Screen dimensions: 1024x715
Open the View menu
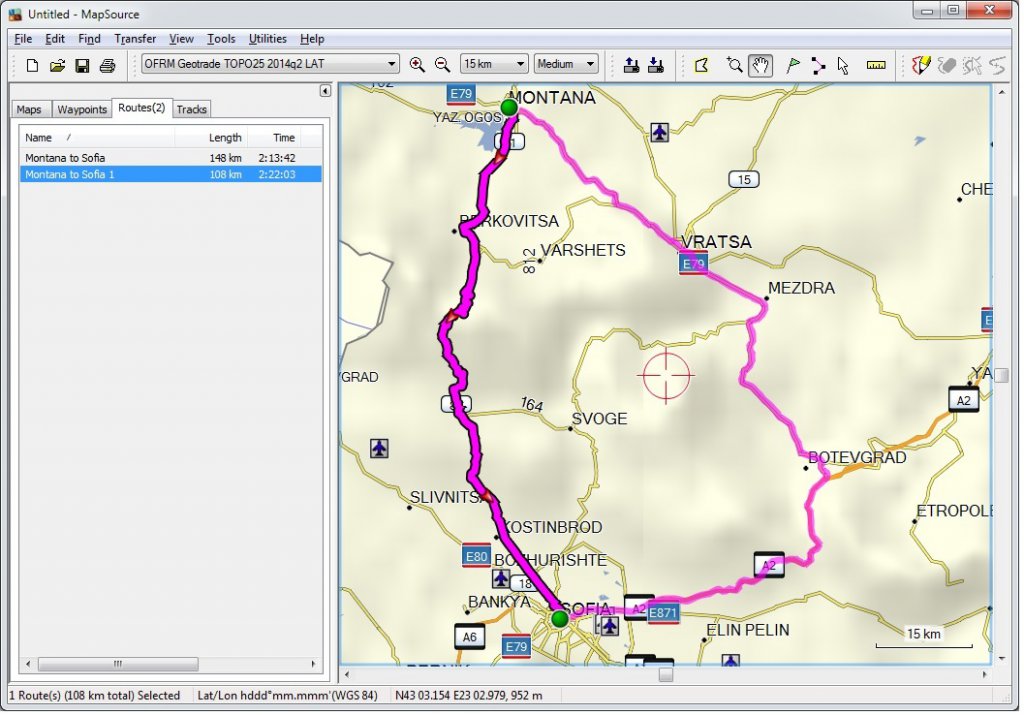tap(181, 39)
